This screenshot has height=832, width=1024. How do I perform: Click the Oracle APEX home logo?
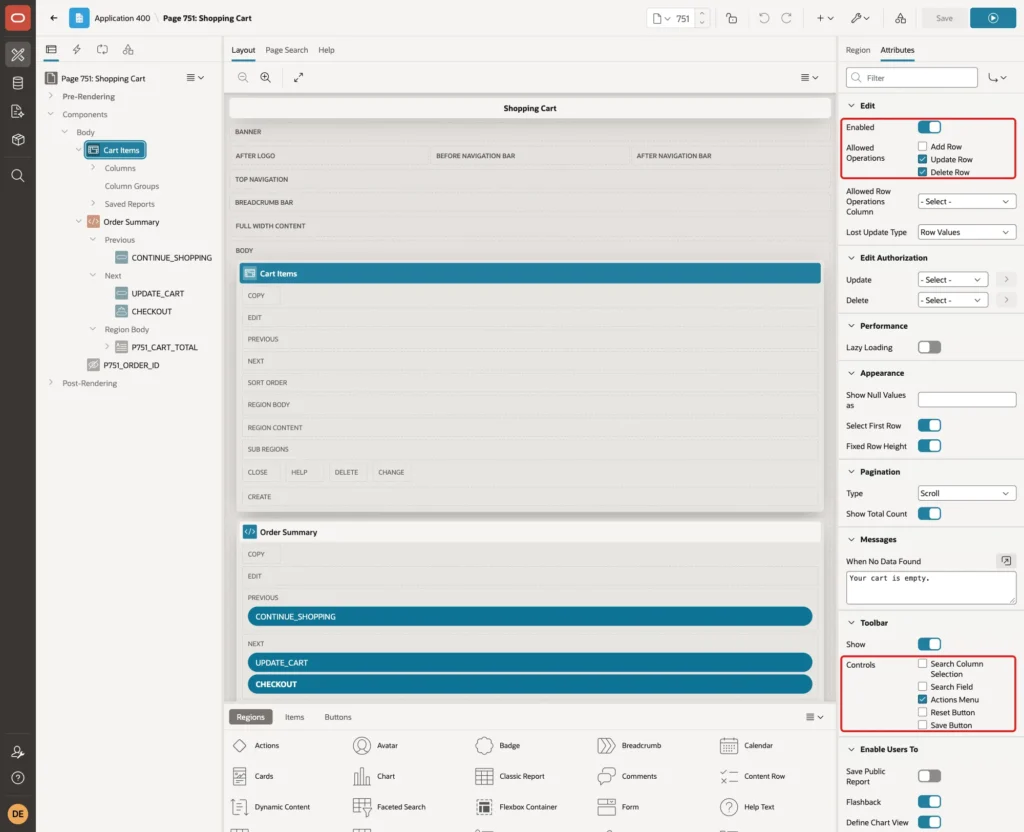click(18, 18)
